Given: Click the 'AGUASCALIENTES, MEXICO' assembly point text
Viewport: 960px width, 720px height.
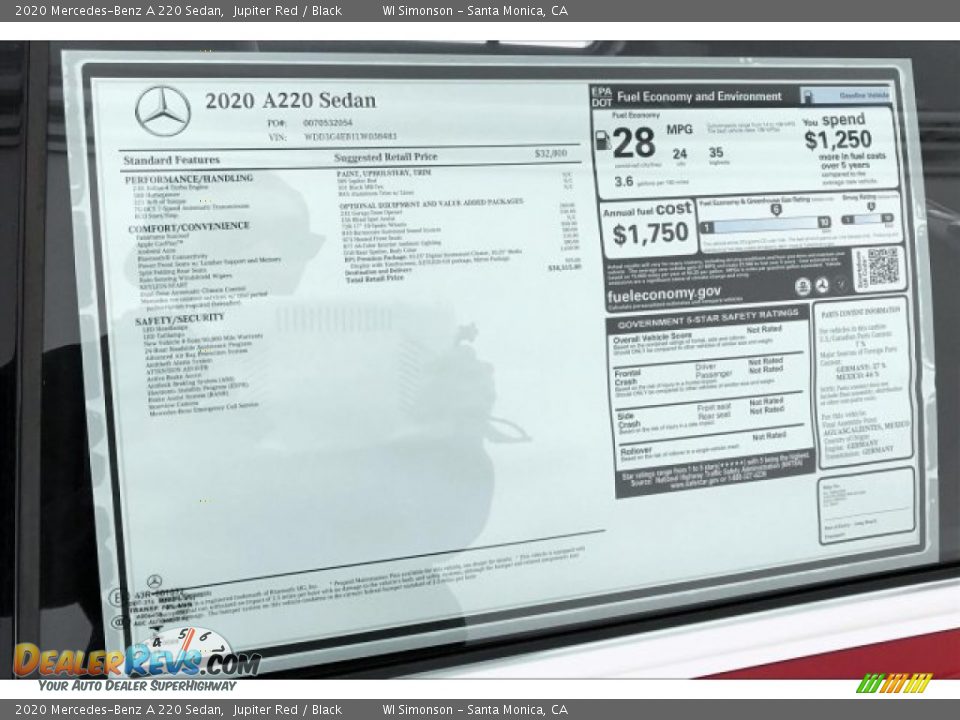Looking at the screenshot, I should [867, 427].
